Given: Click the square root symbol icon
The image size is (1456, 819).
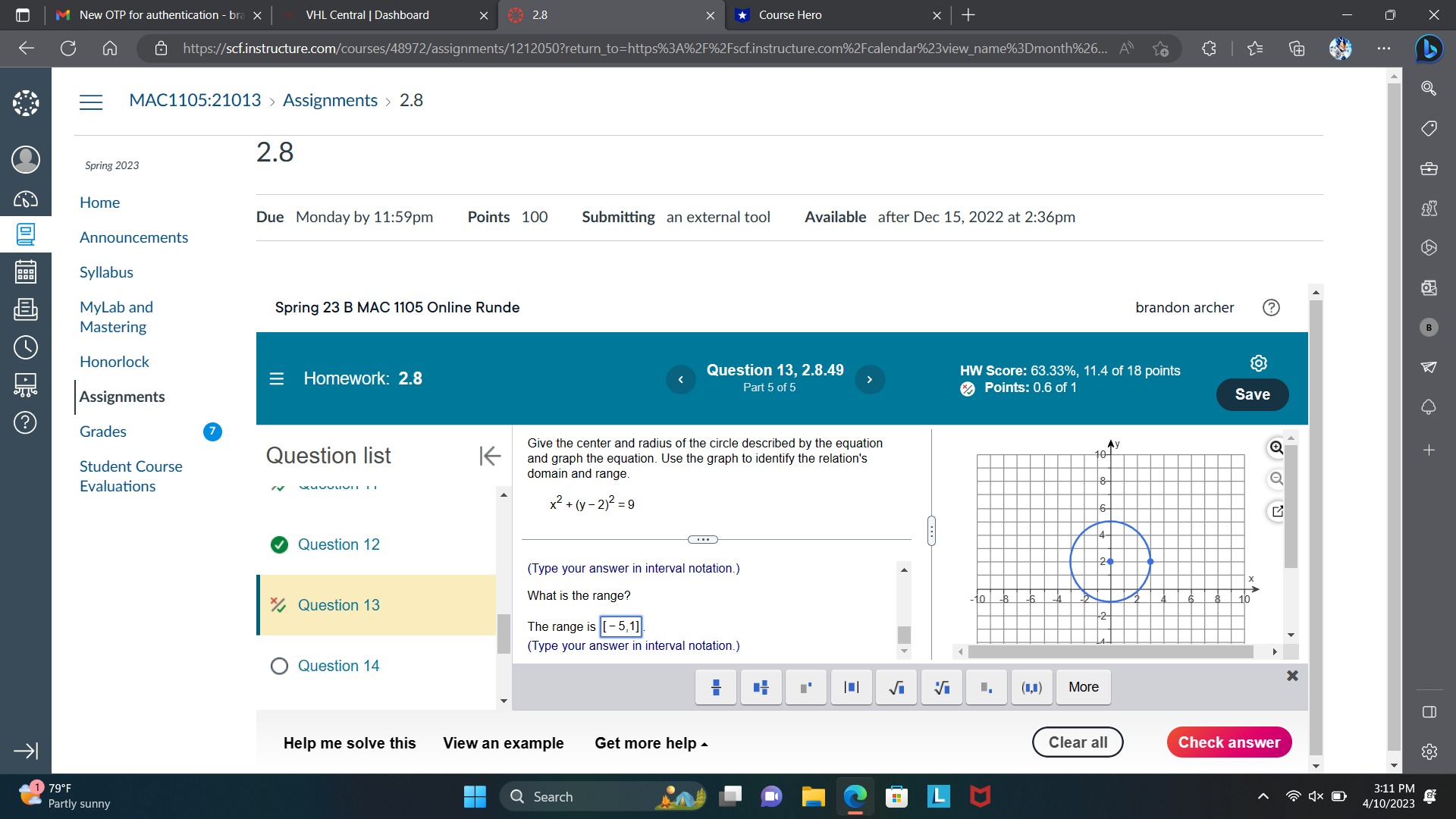Looking at the screenshot, I should pos(895,687).
